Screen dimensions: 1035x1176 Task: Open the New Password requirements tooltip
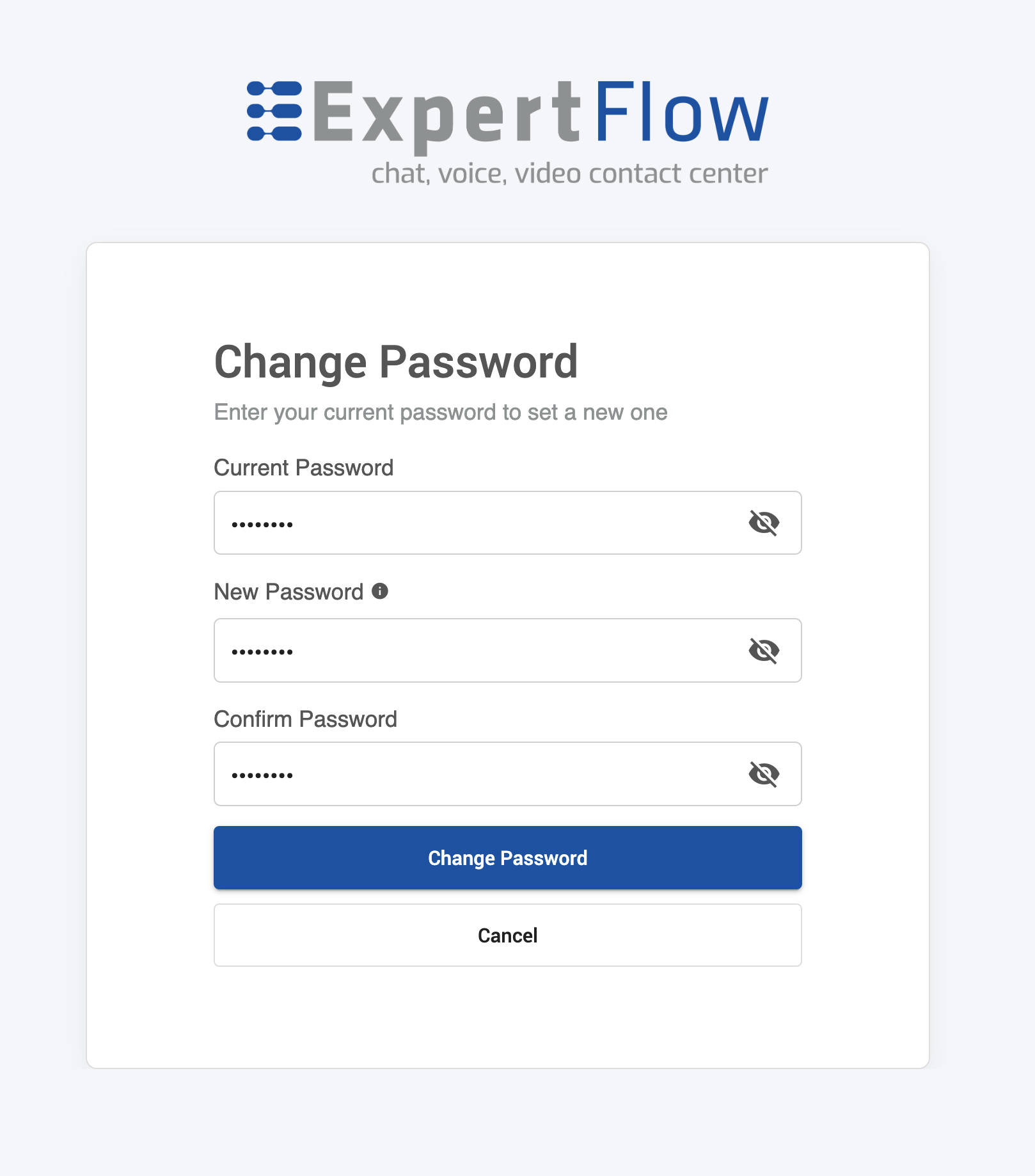pos(380,591)
